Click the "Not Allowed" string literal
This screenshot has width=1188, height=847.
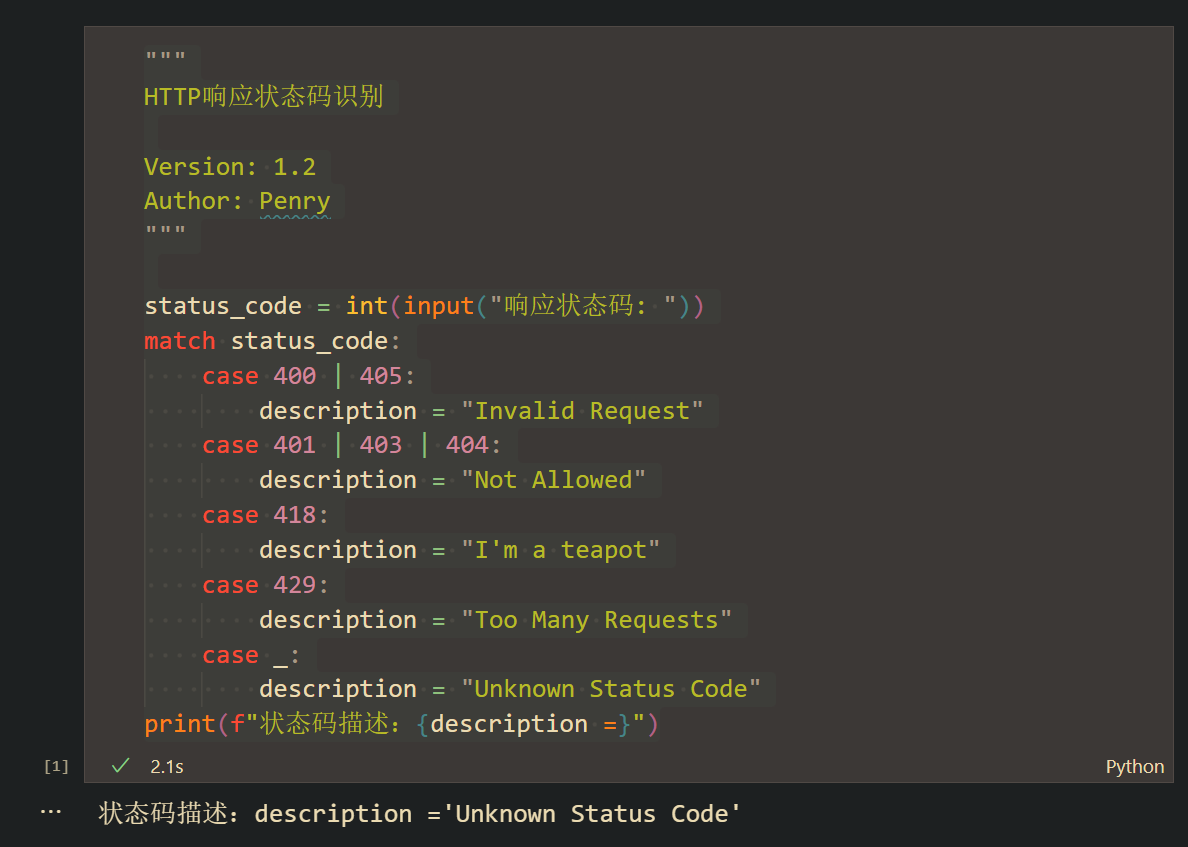(x=553, y=480)
